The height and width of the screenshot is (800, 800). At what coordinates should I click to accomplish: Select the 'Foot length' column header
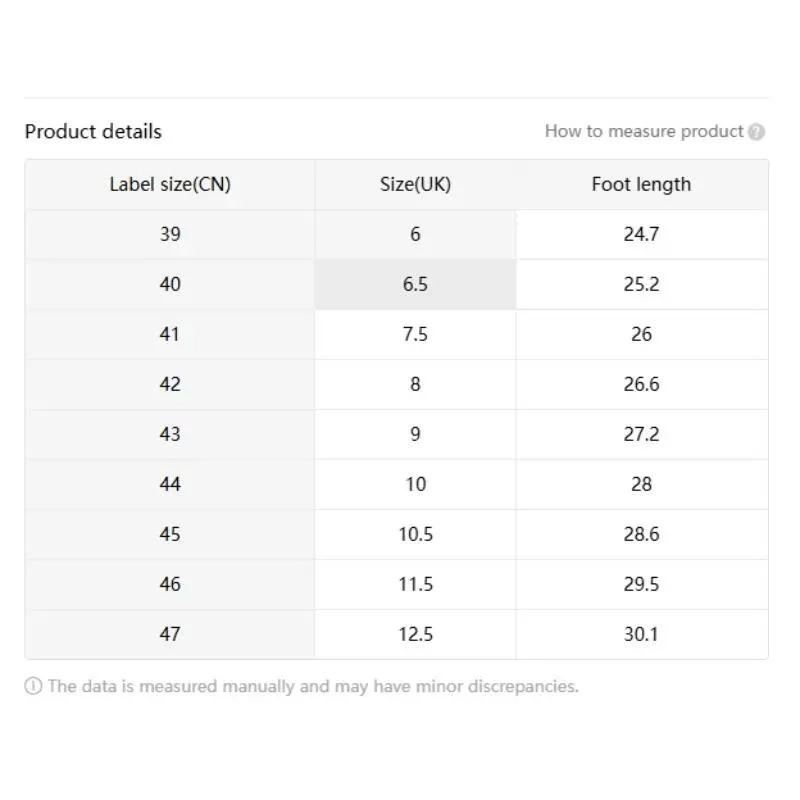(642, 184)
